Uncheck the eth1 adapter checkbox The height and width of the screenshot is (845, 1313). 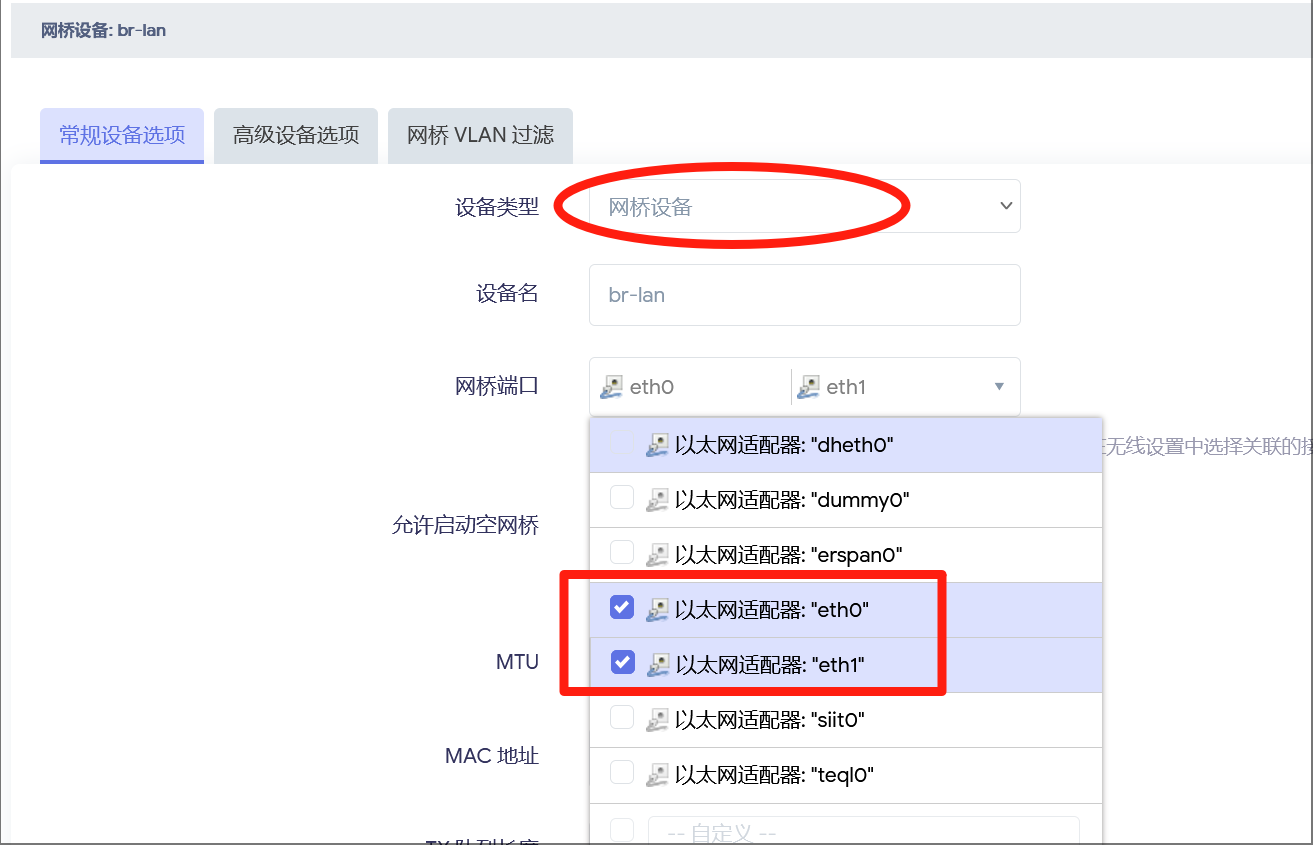pos(622,662)
